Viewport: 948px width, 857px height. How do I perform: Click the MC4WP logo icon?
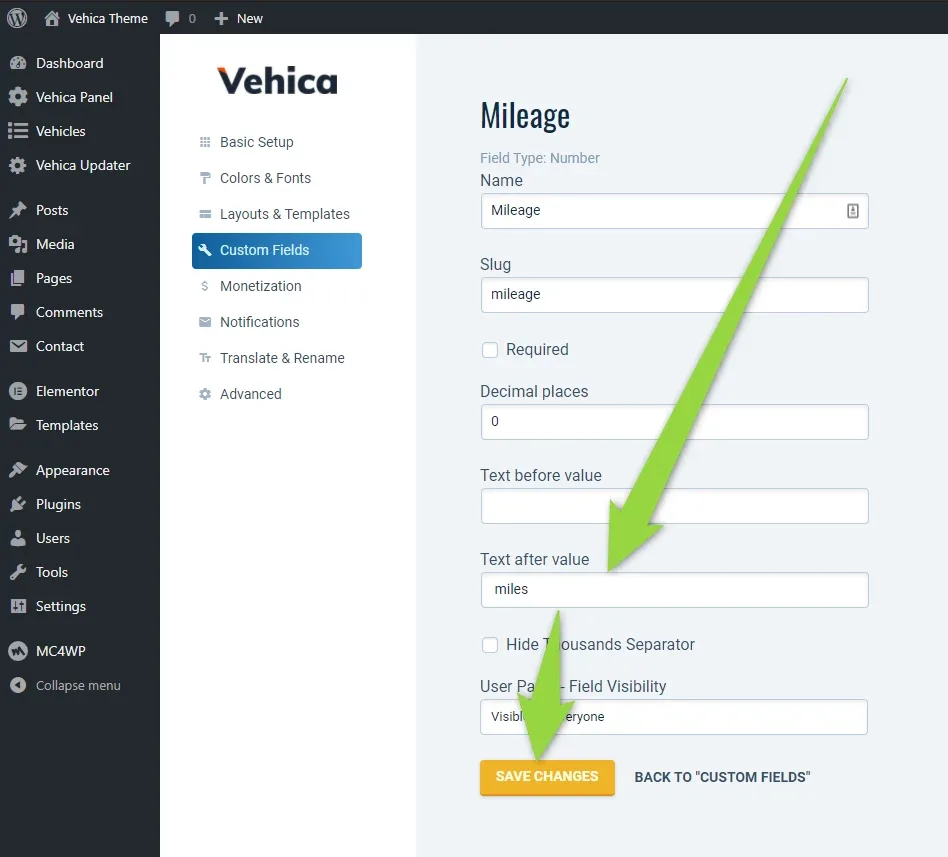click(18, 651)
